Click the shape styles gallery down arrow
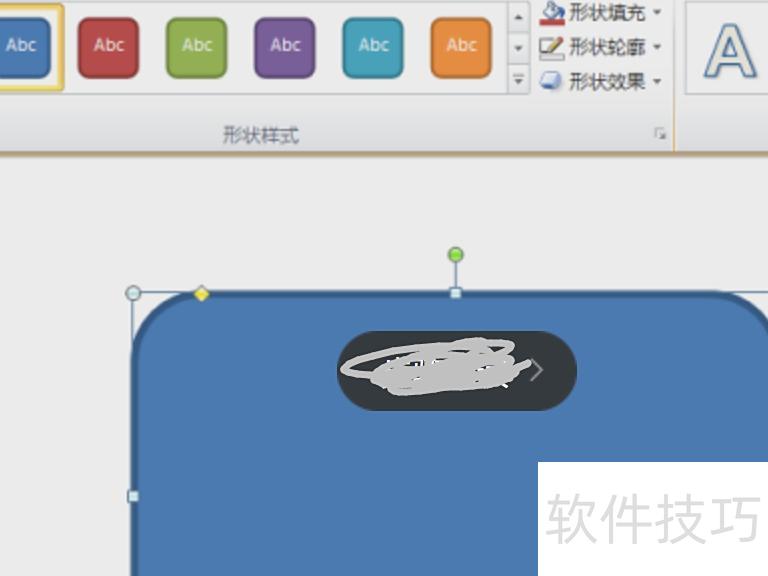The width and height of the screenshot is (768, 576). [x=518, y=48]
